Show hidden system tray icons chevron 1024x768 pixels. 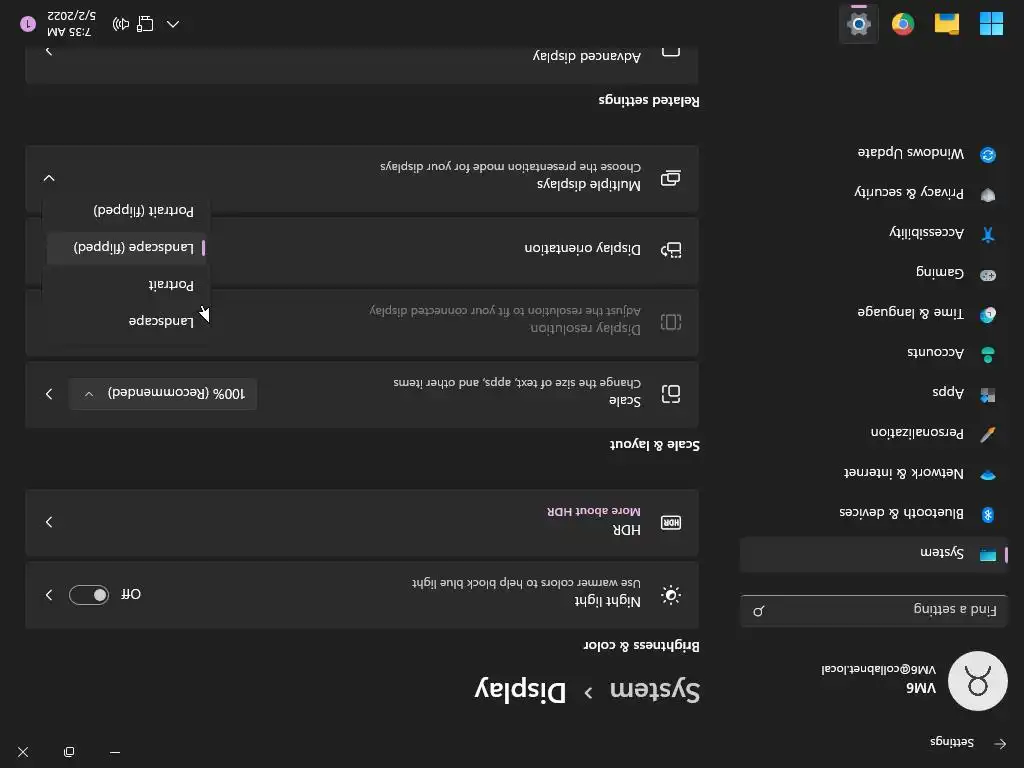172,24
